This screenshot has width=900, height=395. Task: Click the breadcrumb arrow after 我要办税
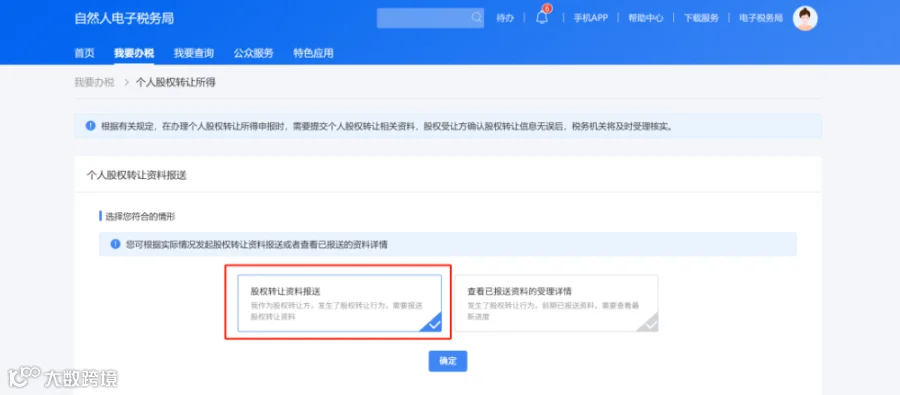127,83
